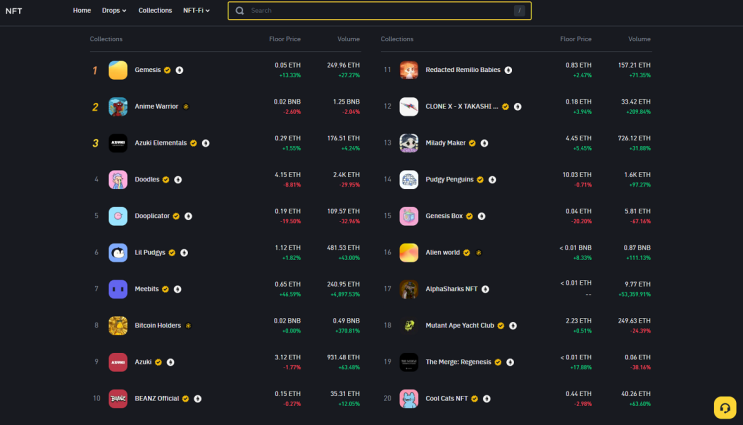The image size is (743, 425).
Task: Click the Ethereum chain badge beside Gemesis
Action: coord(180,70)
